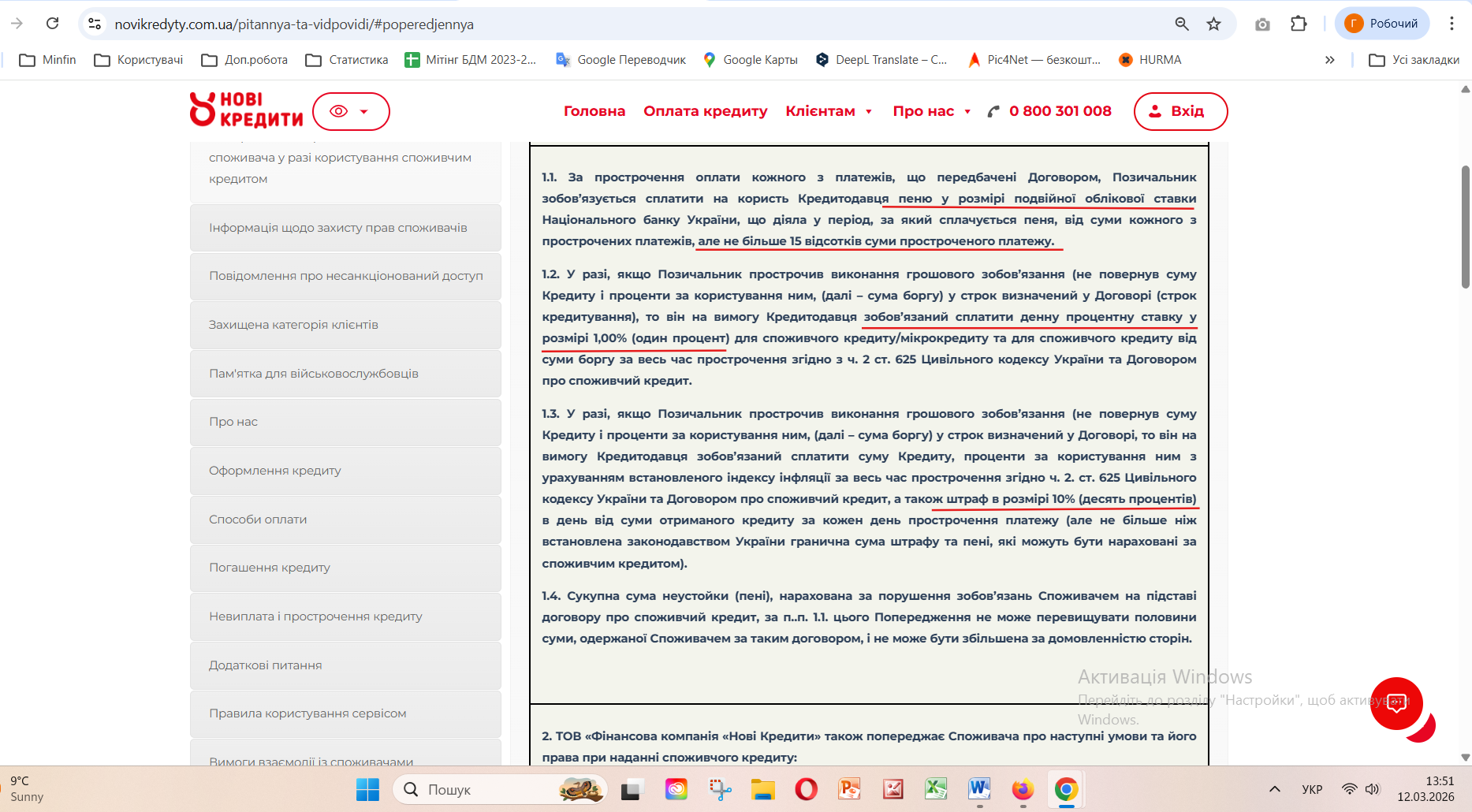Open Google Карты bookmark

(751, 60)
